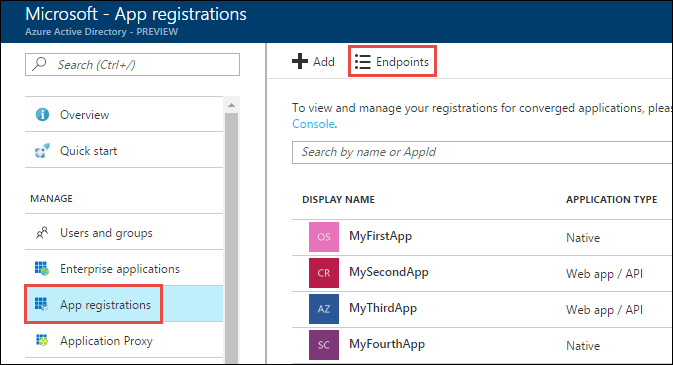Click the plus icon beside Add
The height and width of the screenshot is (365, 673).
tap(300, 61)
